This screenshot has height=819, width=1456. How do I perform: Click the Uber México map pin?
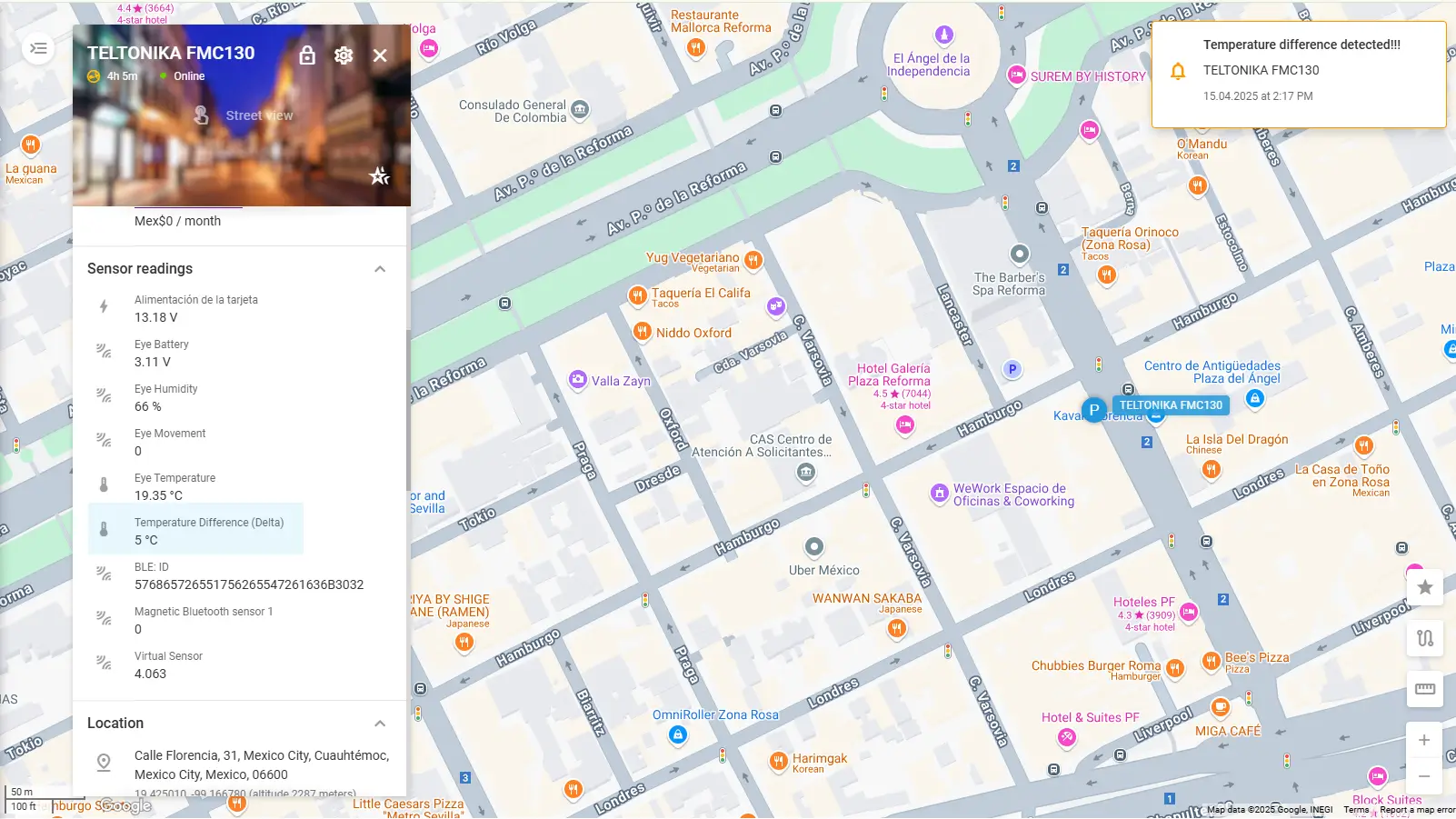[x=814, y=547]
